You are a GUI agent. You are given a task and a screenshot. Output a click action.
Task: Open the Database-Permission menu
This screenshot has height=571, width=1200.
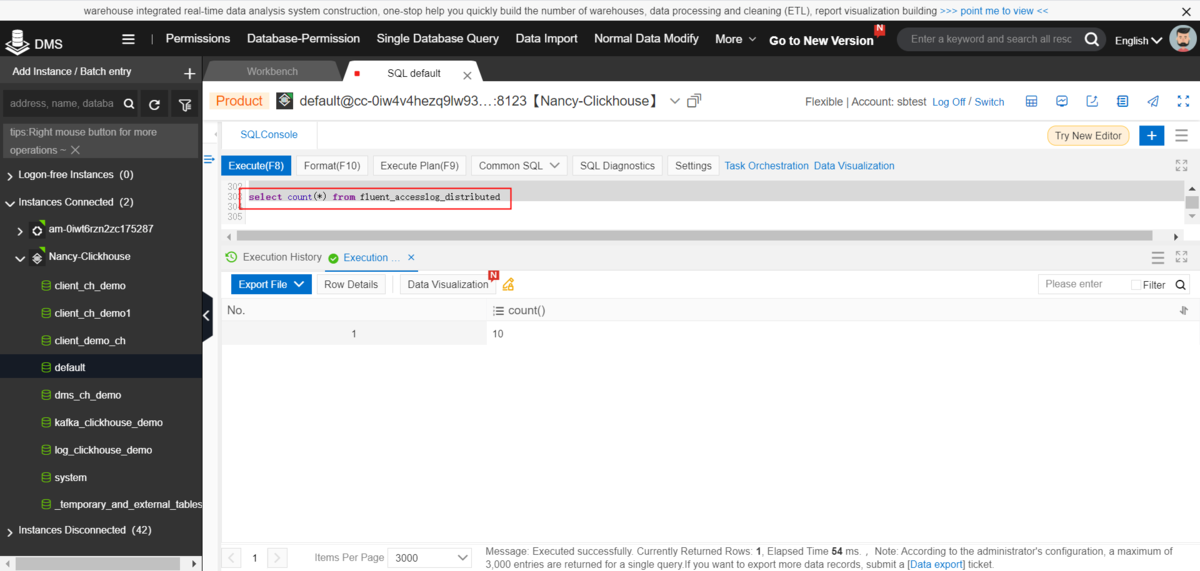pyautogui.click(x=303, y=39)
